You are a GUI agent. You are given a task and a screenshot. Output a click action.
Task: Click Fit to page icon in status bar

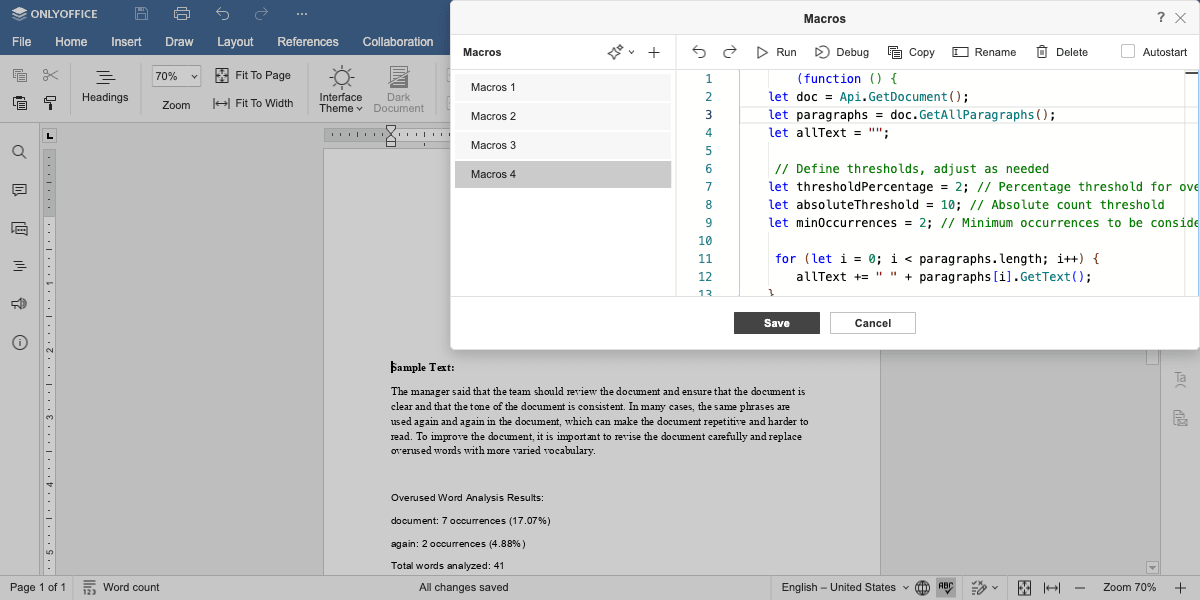point(1024,587)
